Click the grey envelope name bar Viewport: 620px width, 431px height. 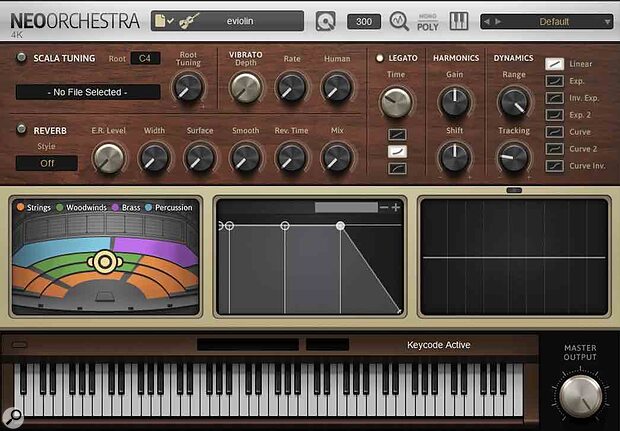click(346, 207)
